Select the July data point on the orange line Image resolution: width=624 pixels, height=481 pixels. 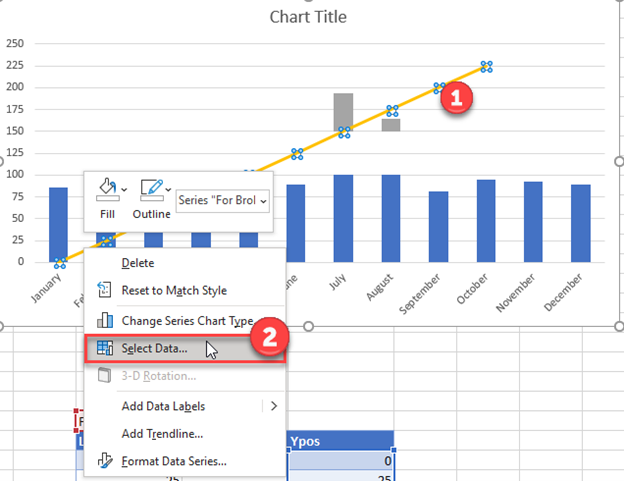[344, 132]
